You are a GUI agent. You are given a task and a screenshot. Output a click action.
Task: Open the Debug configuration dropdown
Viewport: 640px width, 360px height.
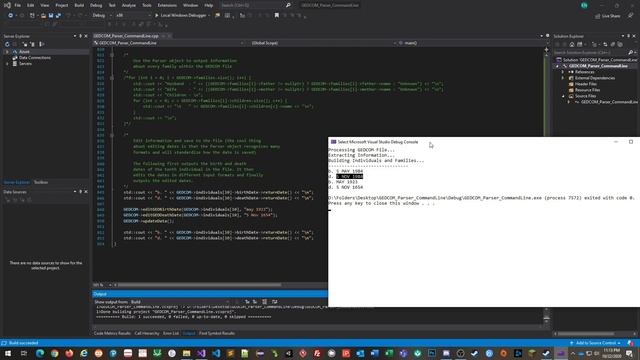(102, 16)
